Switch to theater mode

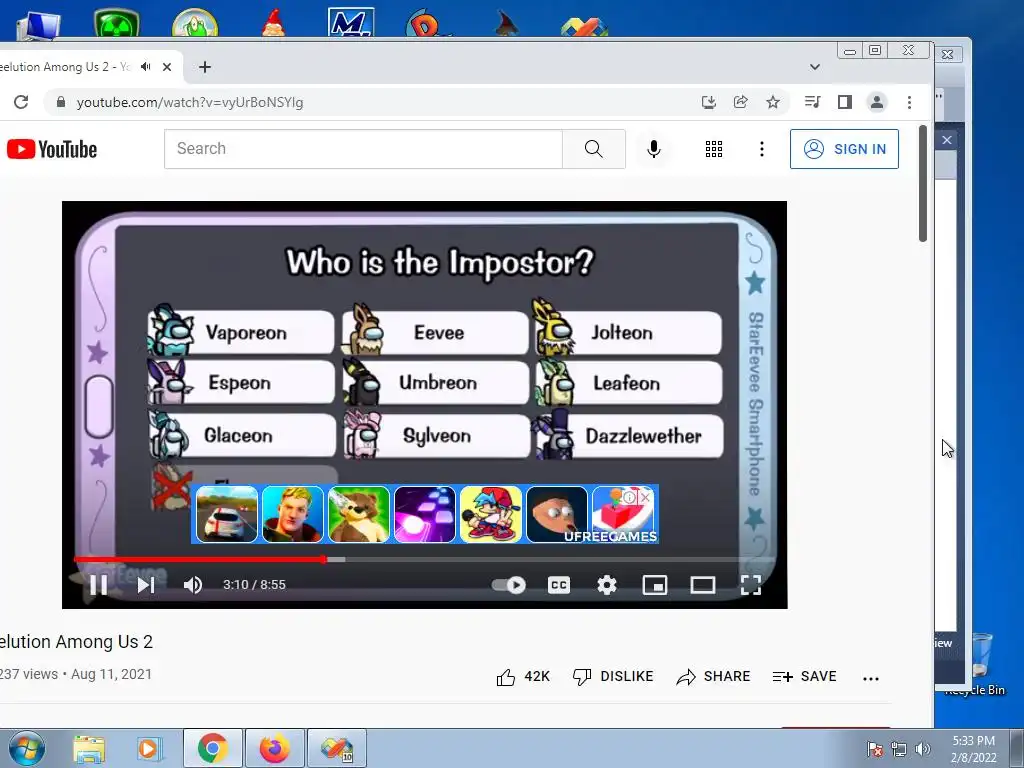click(703, 584)
